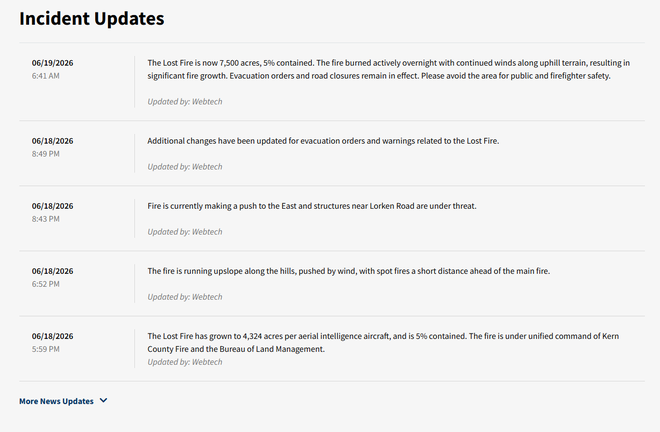The image size is (660, 432).
Task: Select the evacuation orders and warnings update text
Action: 323,141
